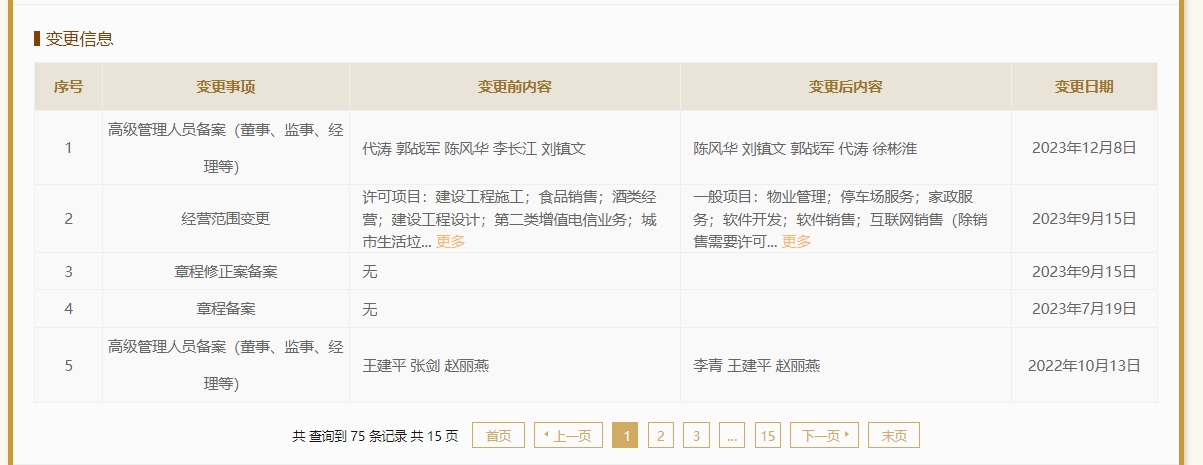Go to the 末页 (last page) button
This screenshot has width=1203, height=465.
894,436
